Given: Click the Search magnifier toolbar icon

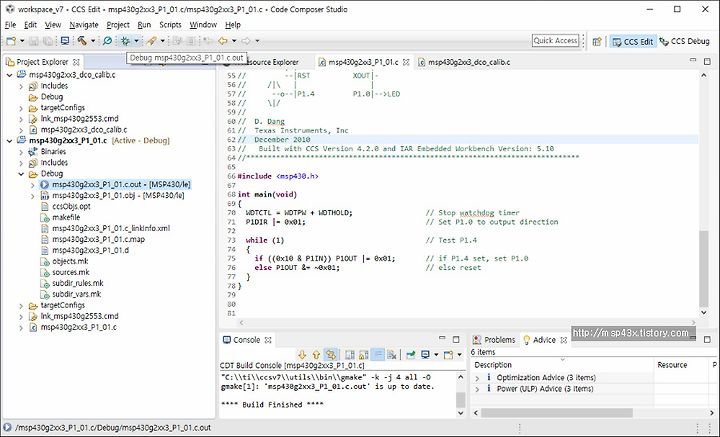Looking at the screenshot, I should [x=107, y=41].
